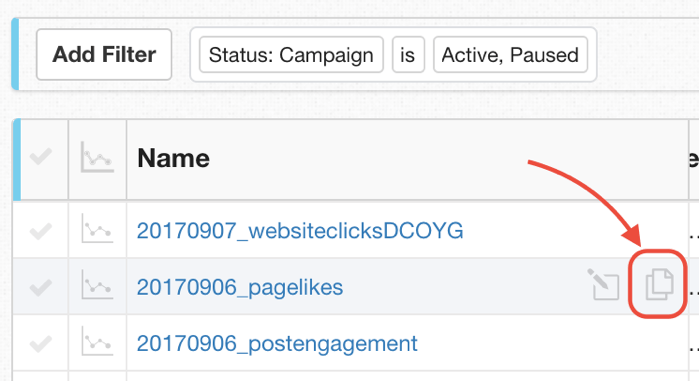Sort by the Name column header
This screenshot has width=699, height=381.
(173, 158)
